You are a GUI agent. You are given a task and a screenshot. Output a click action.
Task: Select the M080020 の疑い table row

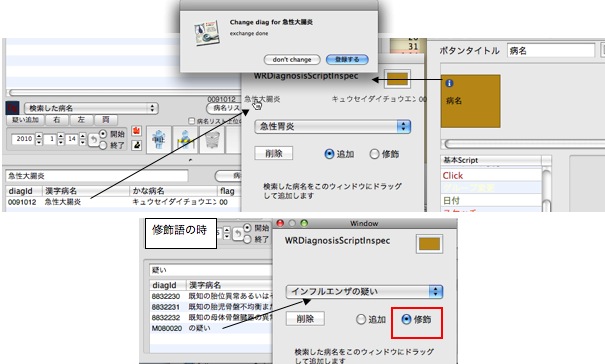211,328
